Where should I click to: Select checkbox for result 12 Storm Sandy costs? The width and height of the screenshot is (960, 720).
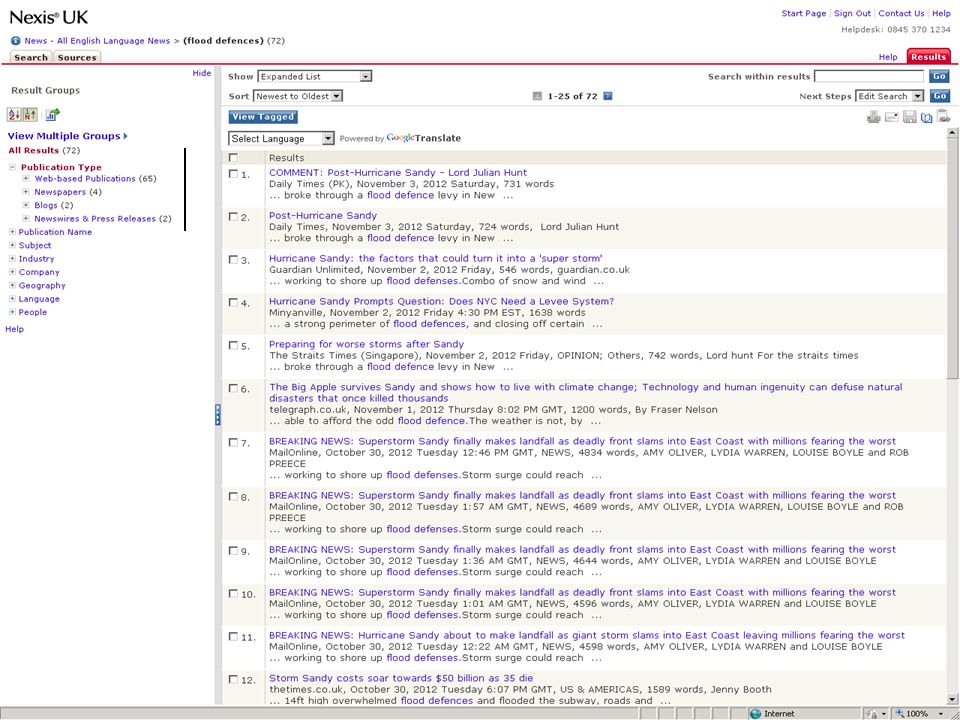[x=233, y=680]
